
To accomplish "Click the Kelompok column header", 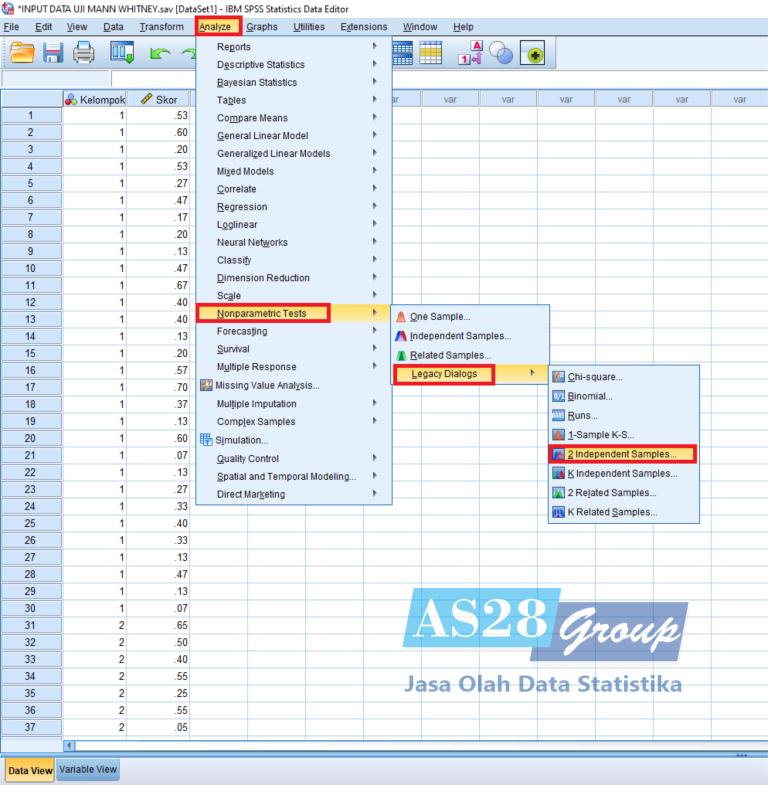I will point(94,99).
